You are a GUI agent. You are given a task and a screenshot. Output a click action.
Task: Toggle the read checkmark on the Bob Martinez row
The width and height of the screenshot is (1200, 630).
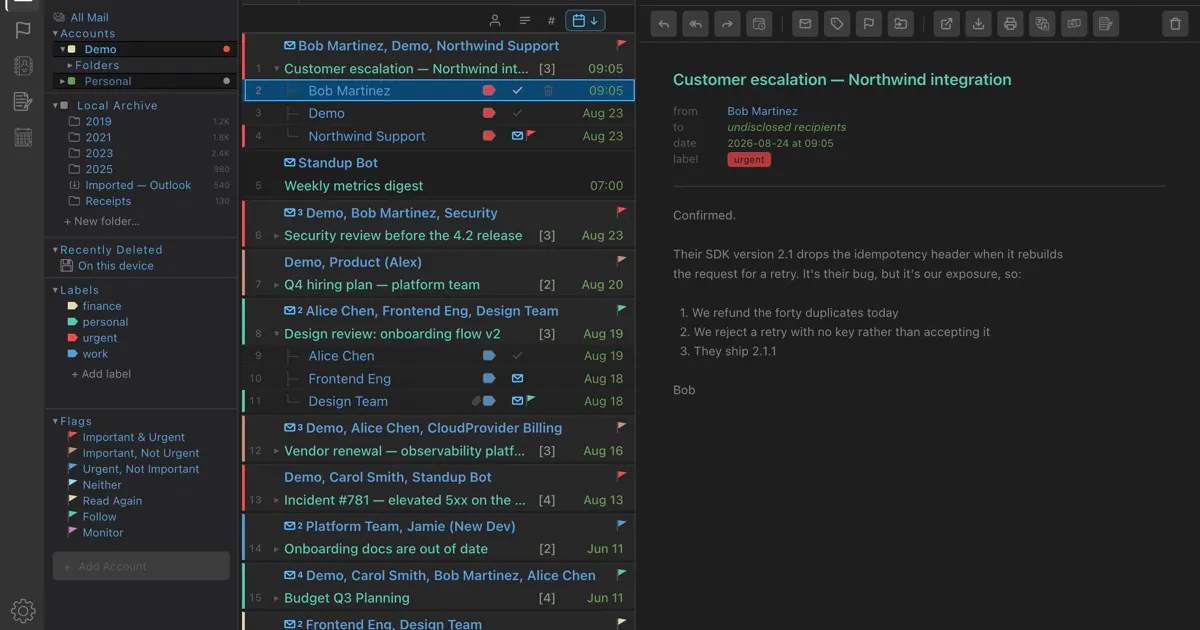click(x=517, y=91)
